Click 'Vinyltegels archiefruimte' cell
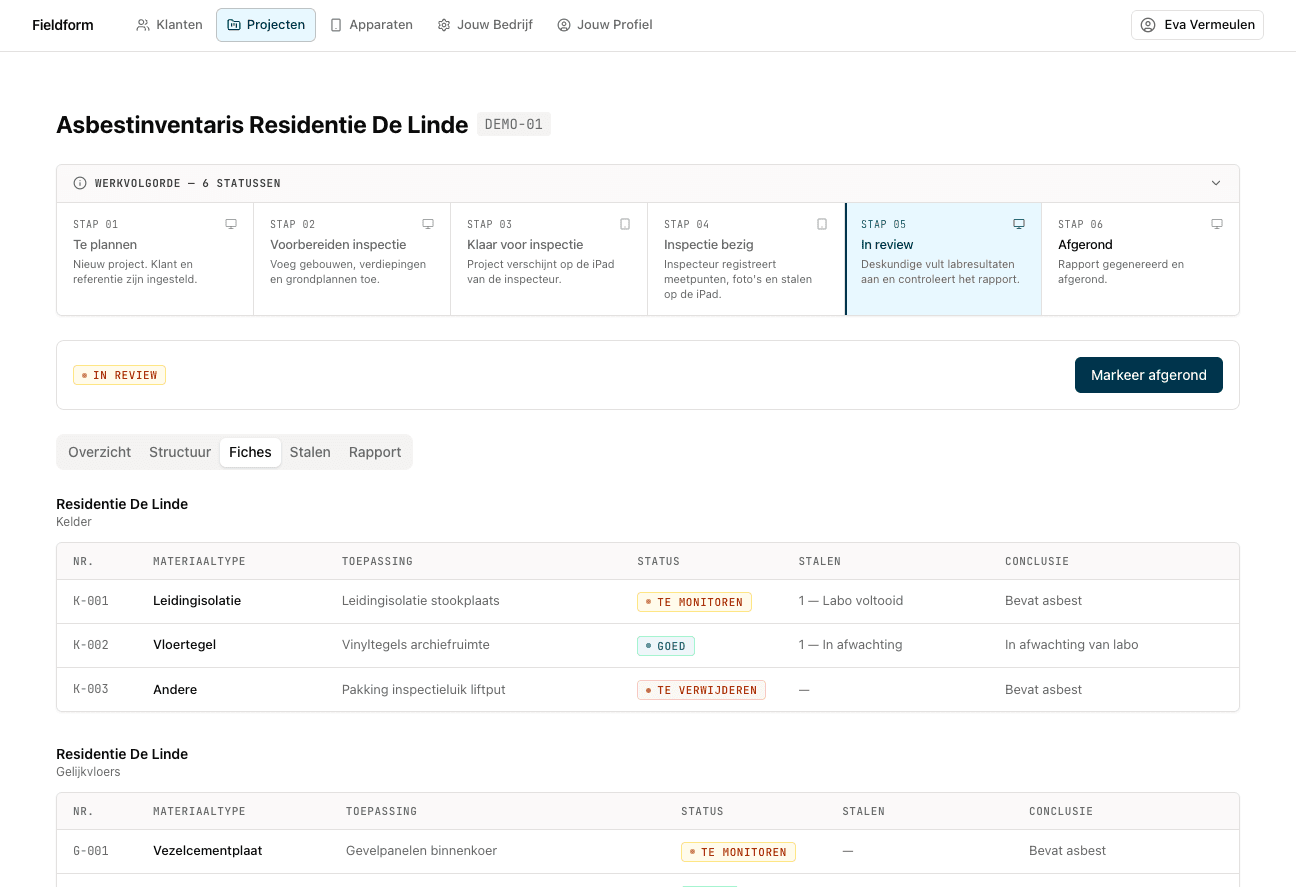Viewport: 1296px width, 887px height. (x=416, y=645)
